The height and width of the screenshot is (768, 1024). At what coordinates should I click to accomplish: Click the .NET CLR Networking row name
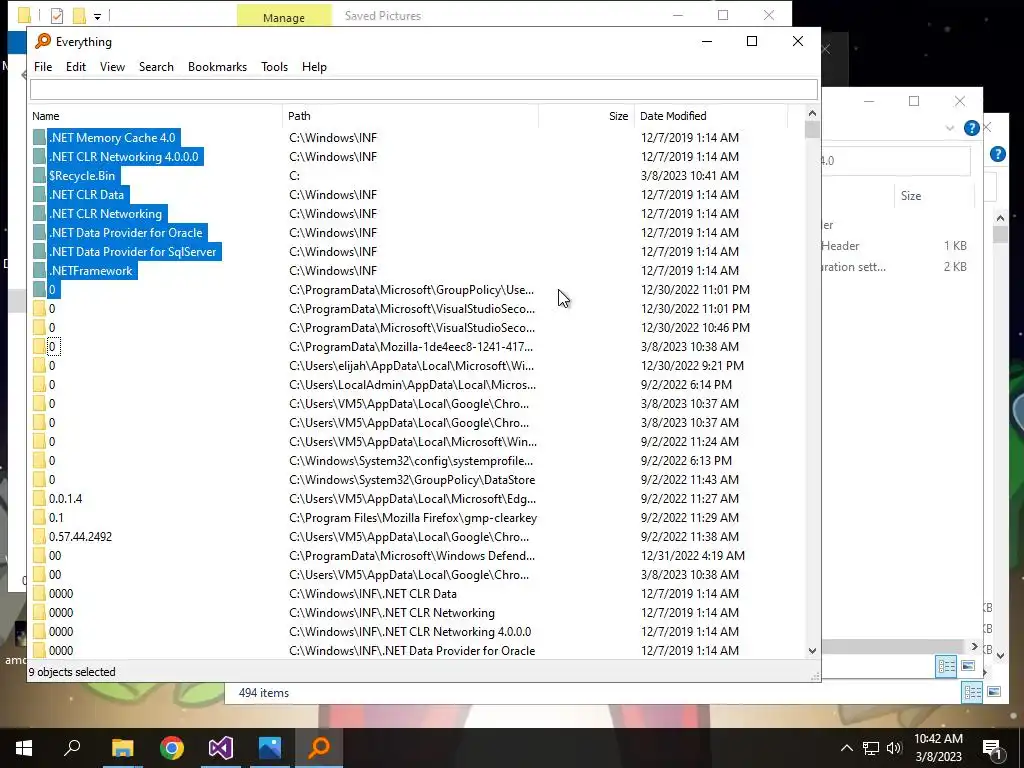point(105,214)
